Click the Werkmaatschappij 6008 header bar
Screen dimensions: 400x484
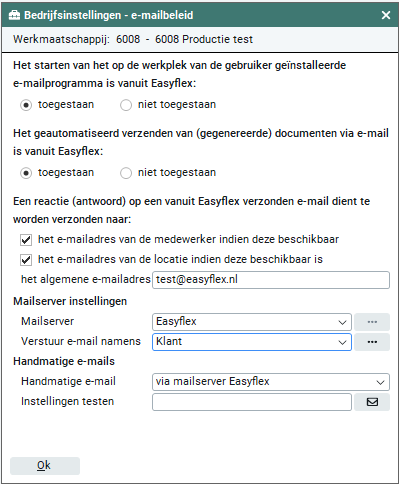(x=200, y=39)
